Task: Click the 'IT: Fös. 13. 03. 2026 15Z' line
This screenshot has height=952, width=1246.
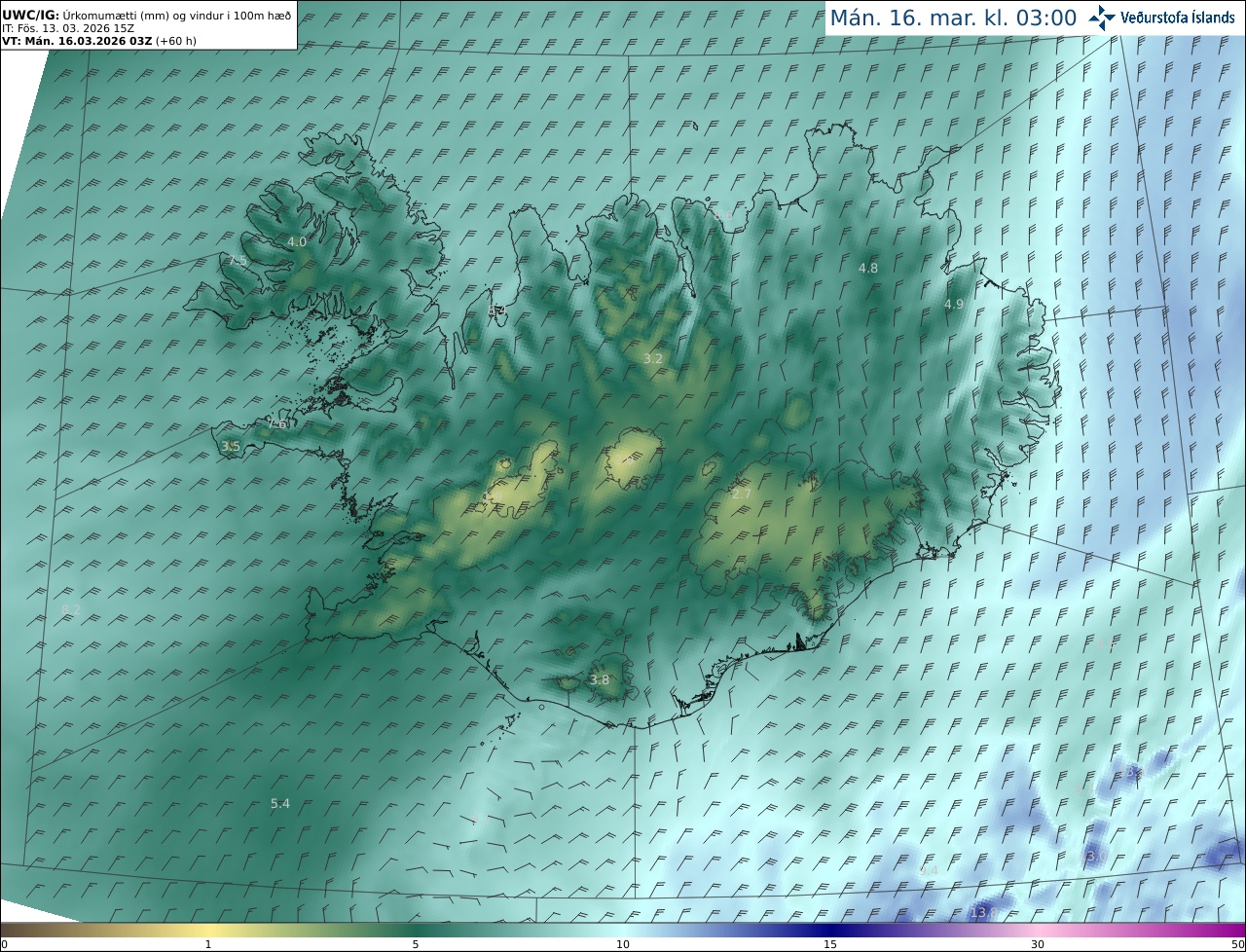Action: [x=68, y=28]
